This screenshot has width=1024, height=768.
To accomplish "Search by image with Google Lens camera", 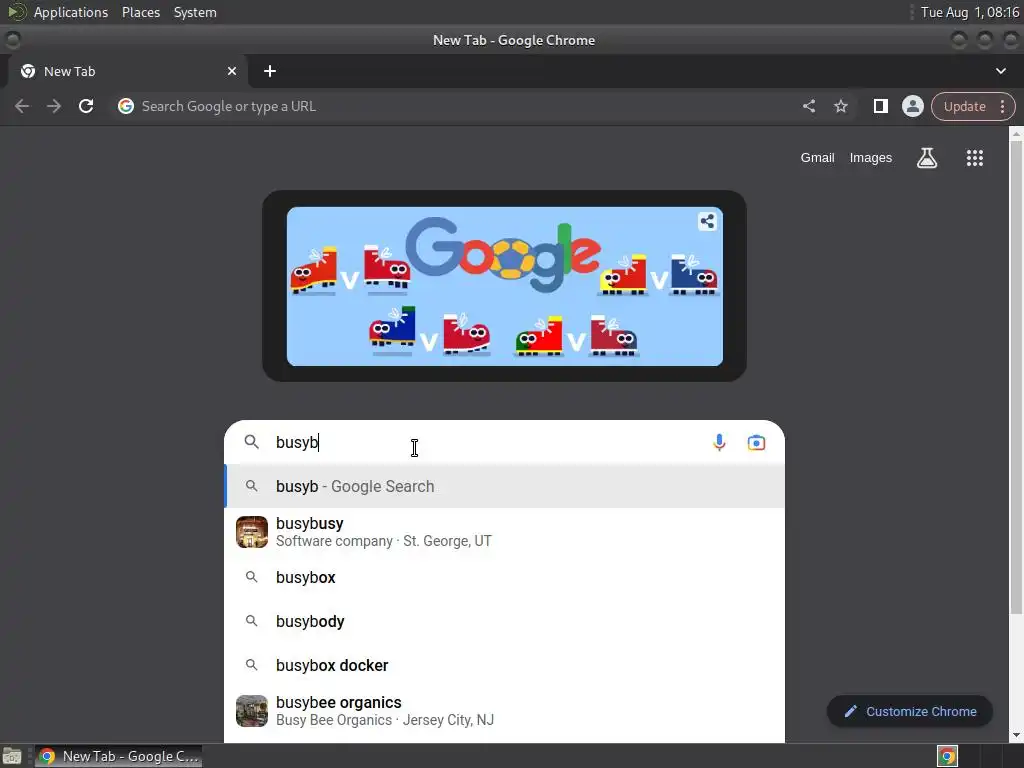I will point(756,442).
